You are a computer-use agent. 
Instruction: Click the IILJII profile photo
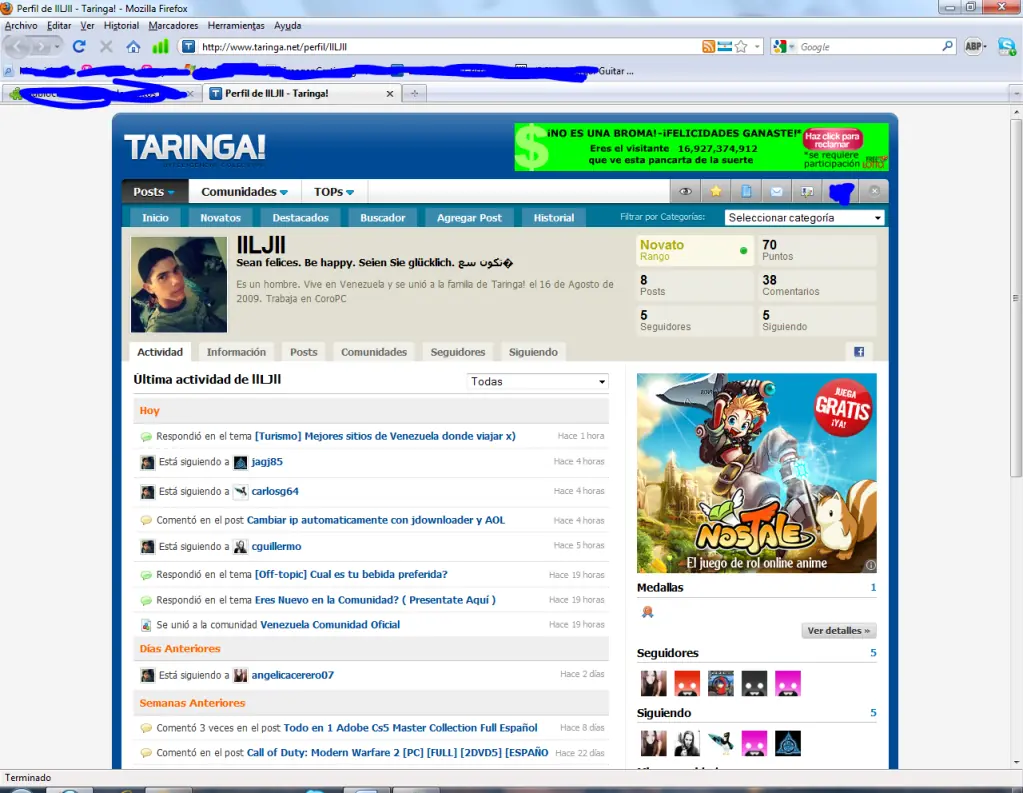[179, 285]
